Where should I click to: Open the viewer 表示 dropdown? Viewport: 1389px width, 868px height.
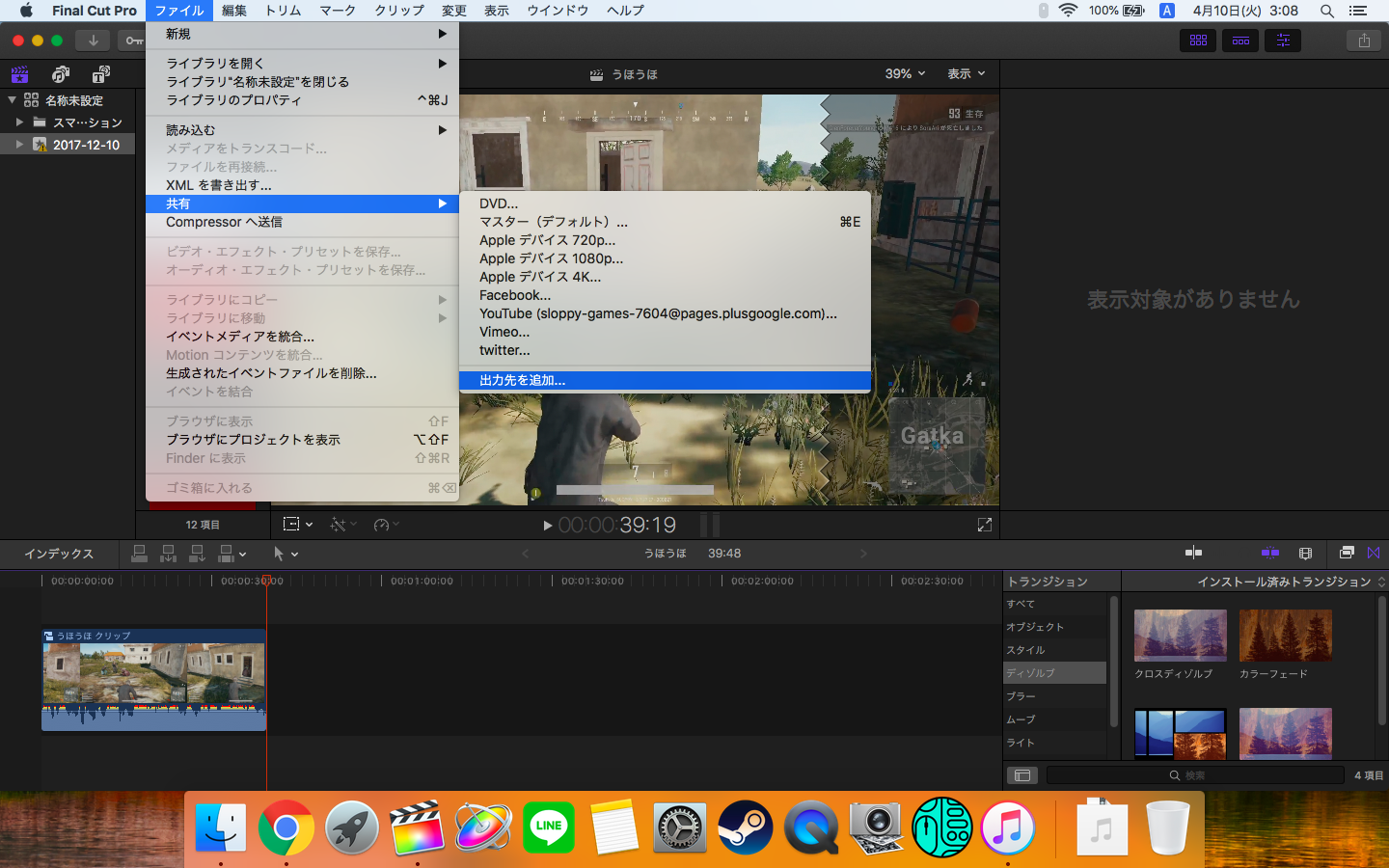click(x=967, y=73)
